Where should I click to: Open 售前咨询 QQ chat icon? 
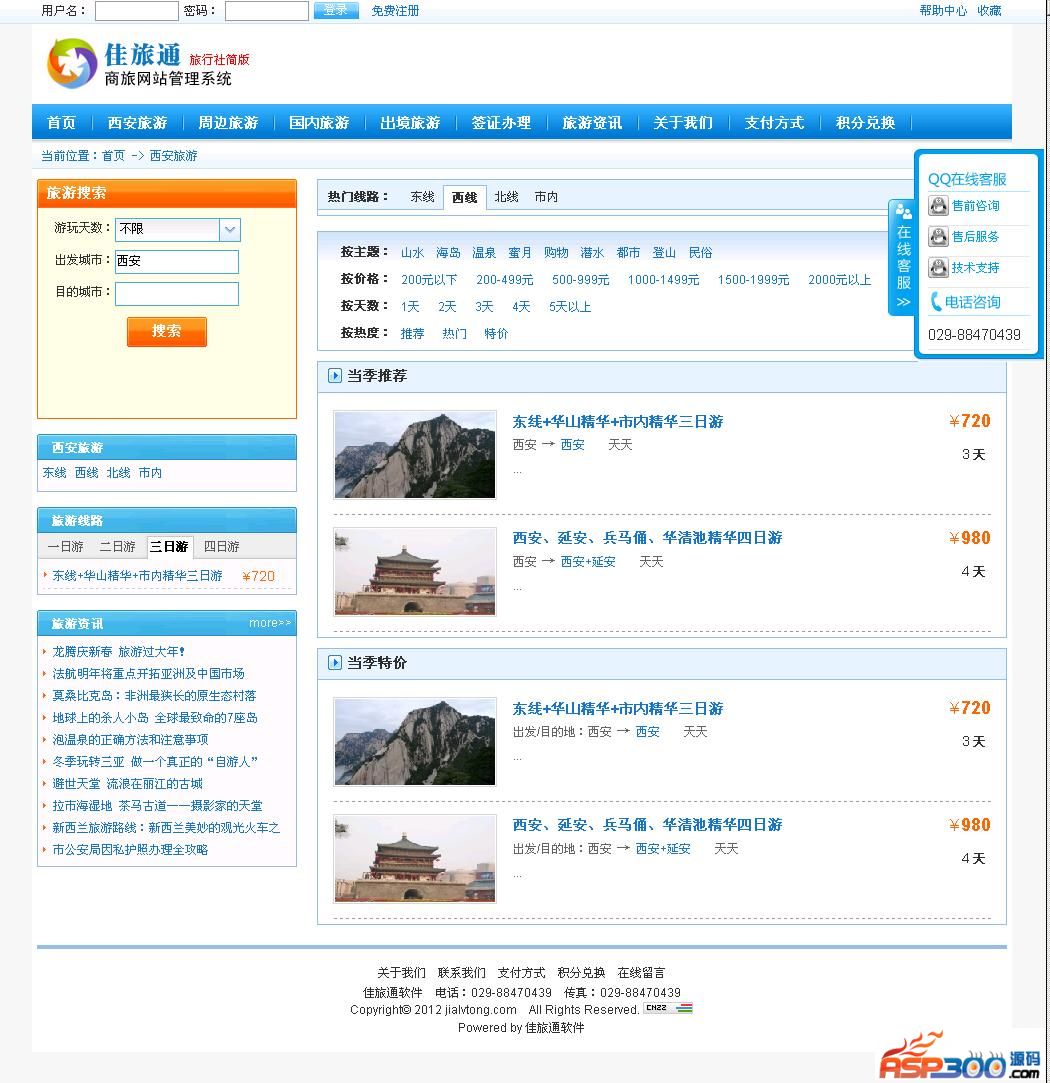[x=937, y=206]
